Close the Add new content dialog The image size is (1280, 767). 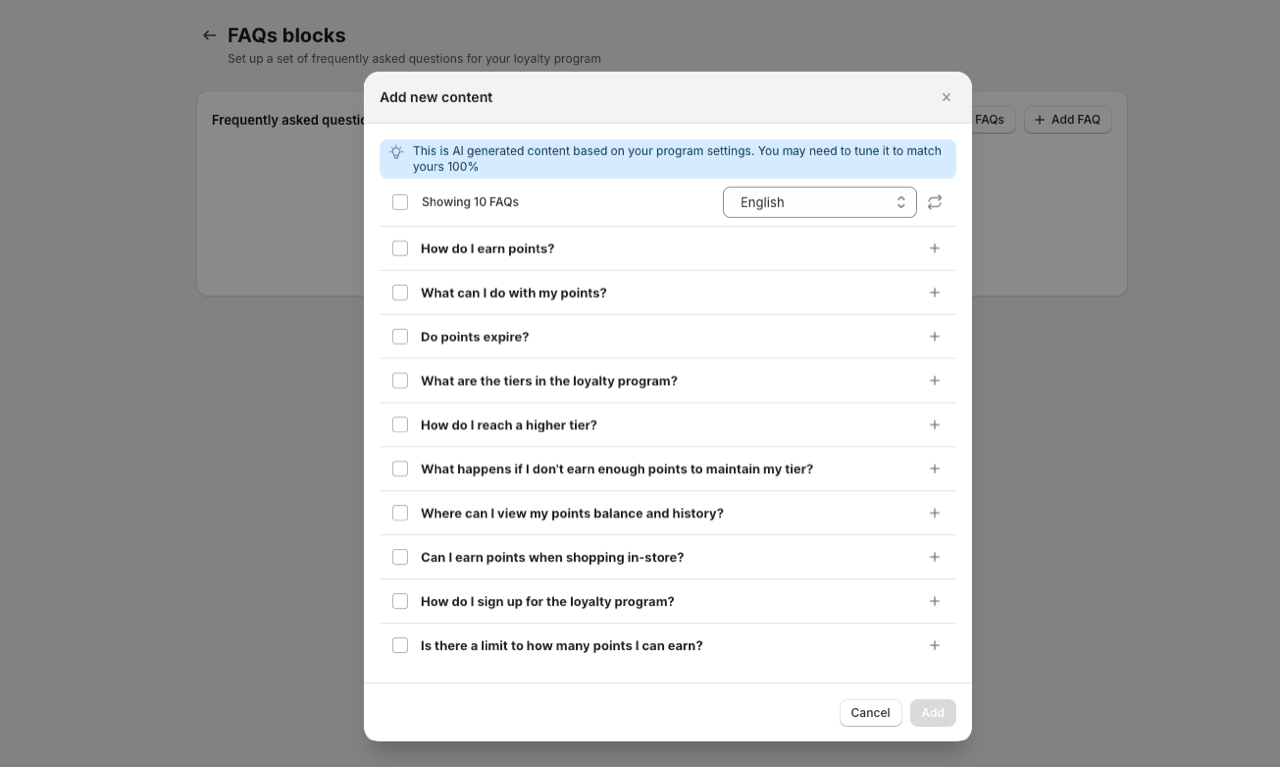[946, 97]
